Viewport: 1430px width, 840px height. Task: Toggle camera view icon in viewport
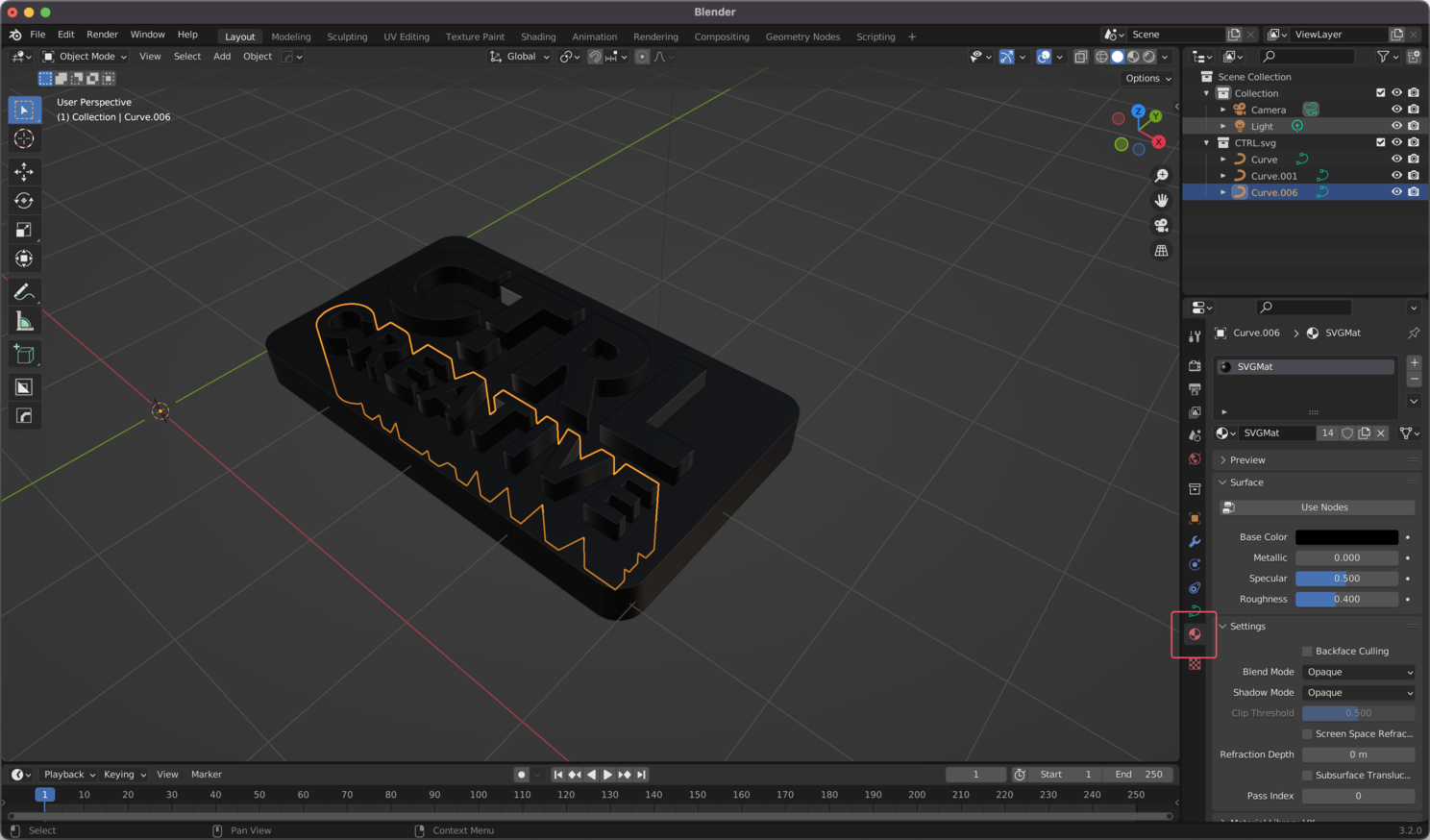coord(1161,226)
